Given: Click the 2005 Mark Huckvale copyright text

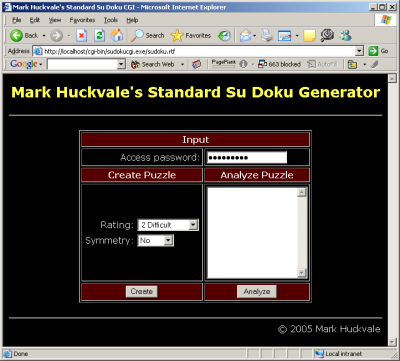Looking at the screenshot, I should [x=329, y=329].
